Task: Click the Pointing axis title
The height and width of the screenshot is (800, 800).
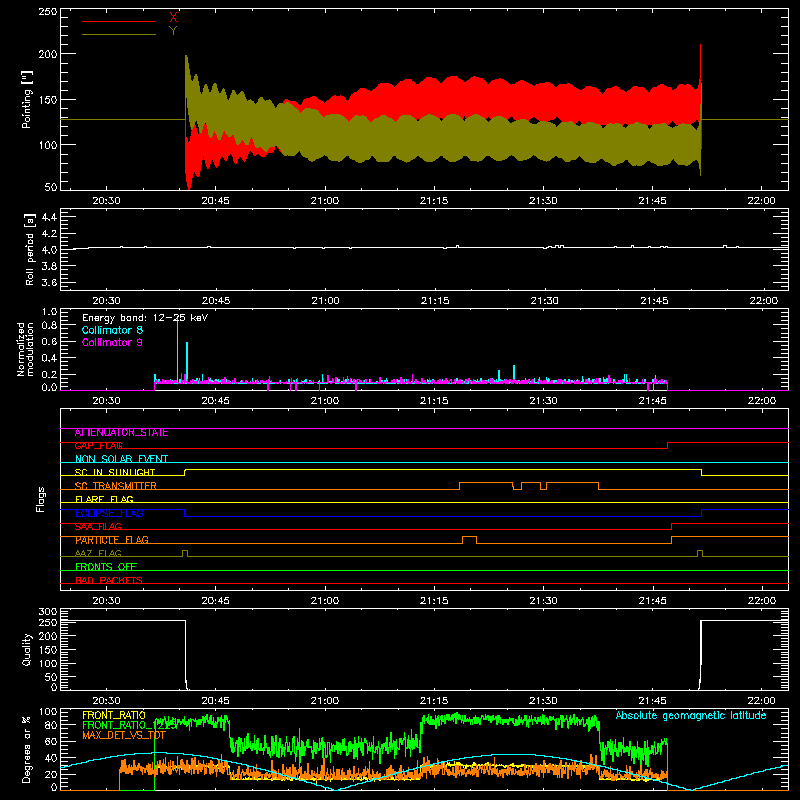Action: click(27, 99)
